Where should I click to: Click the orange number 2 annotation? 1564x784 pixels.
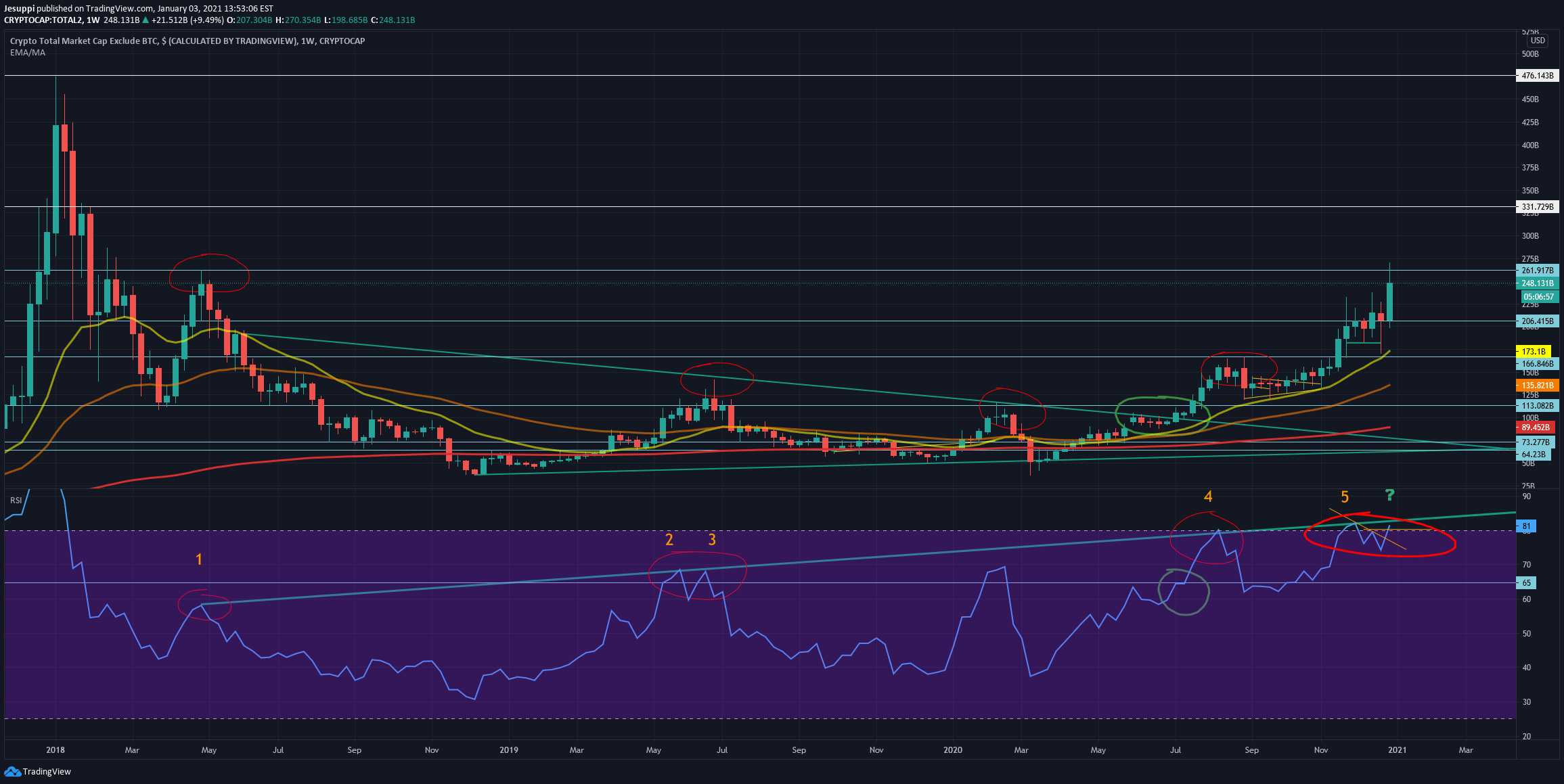coord(669,539)
